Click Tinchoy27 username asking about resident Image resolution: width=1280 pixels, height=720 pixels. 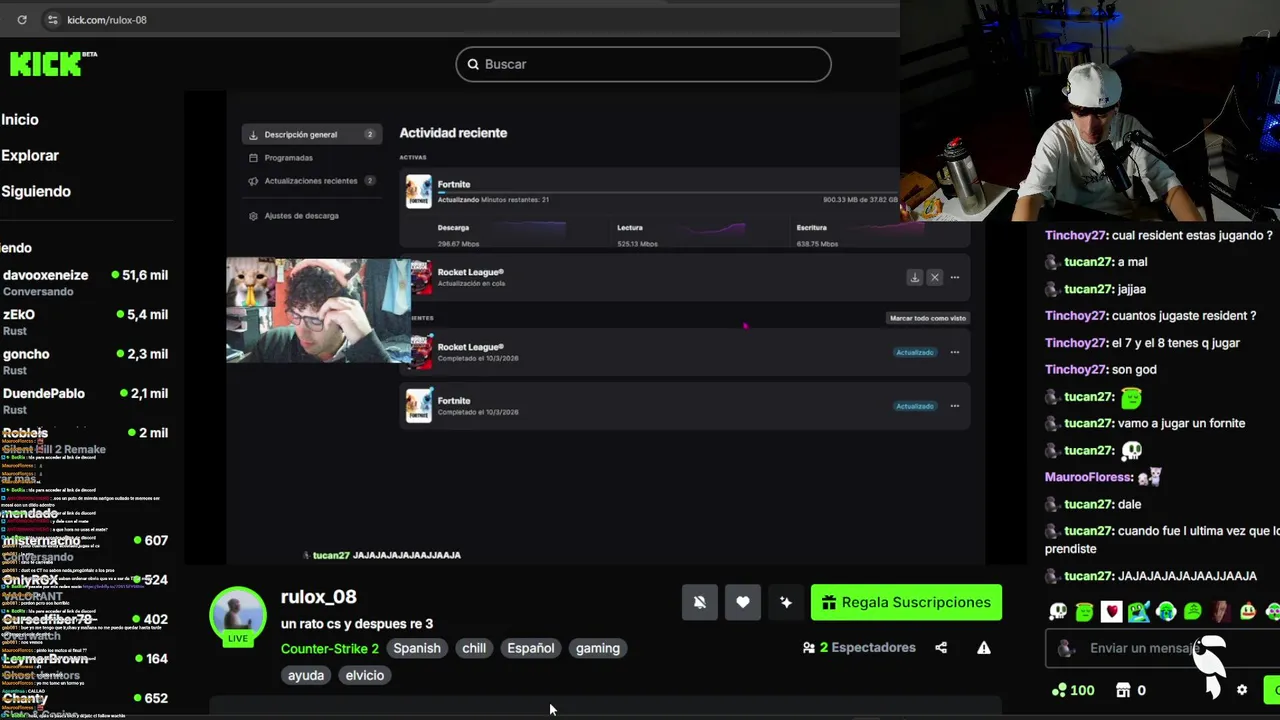point(1075,236)
